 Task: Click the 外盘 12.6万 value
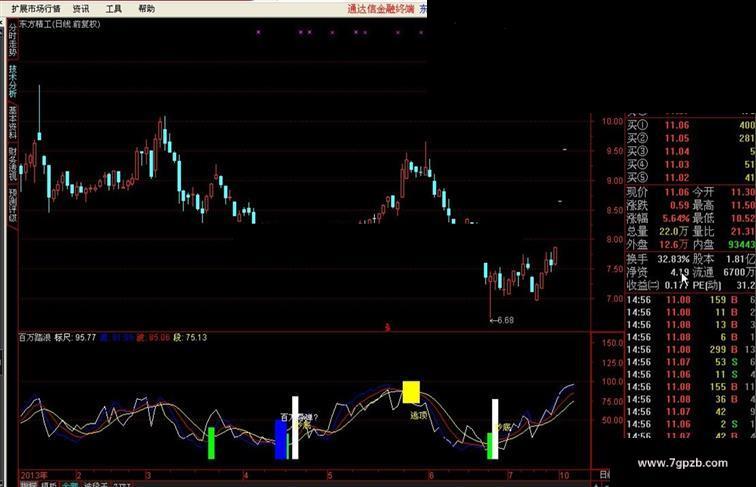click(675, 245)
